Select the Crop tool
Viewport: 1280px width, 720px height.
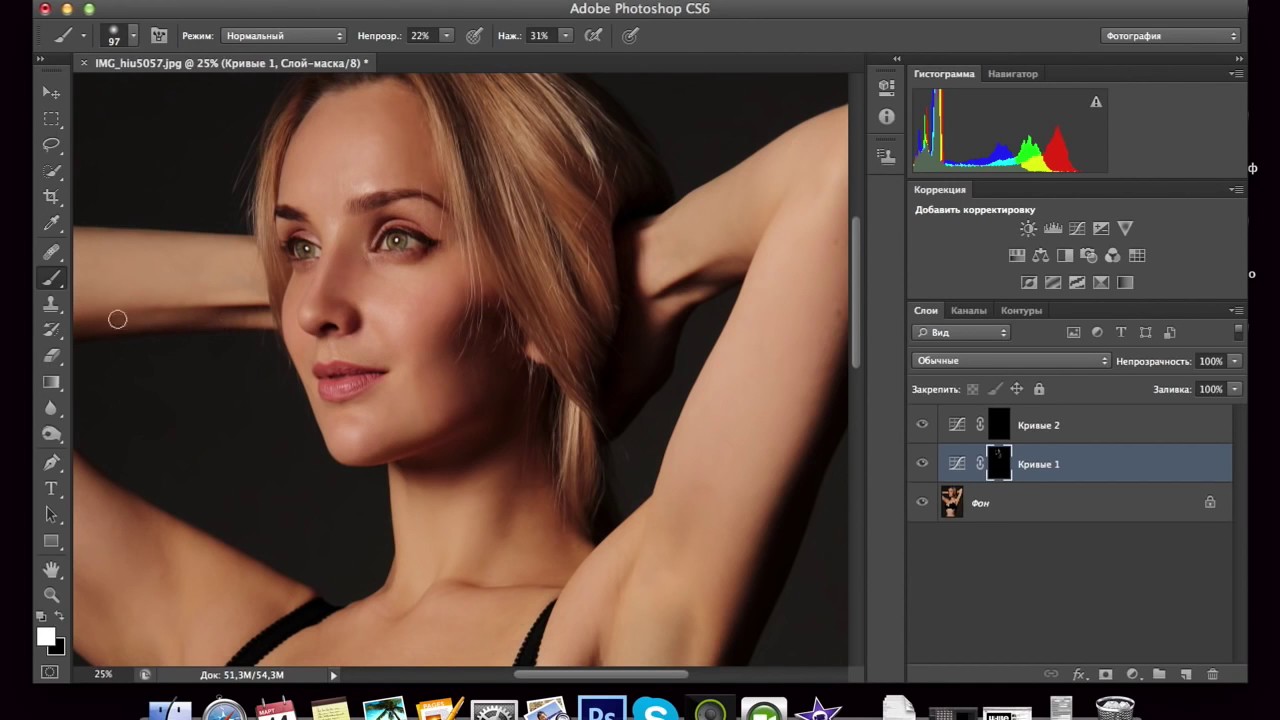coord(51,197)
